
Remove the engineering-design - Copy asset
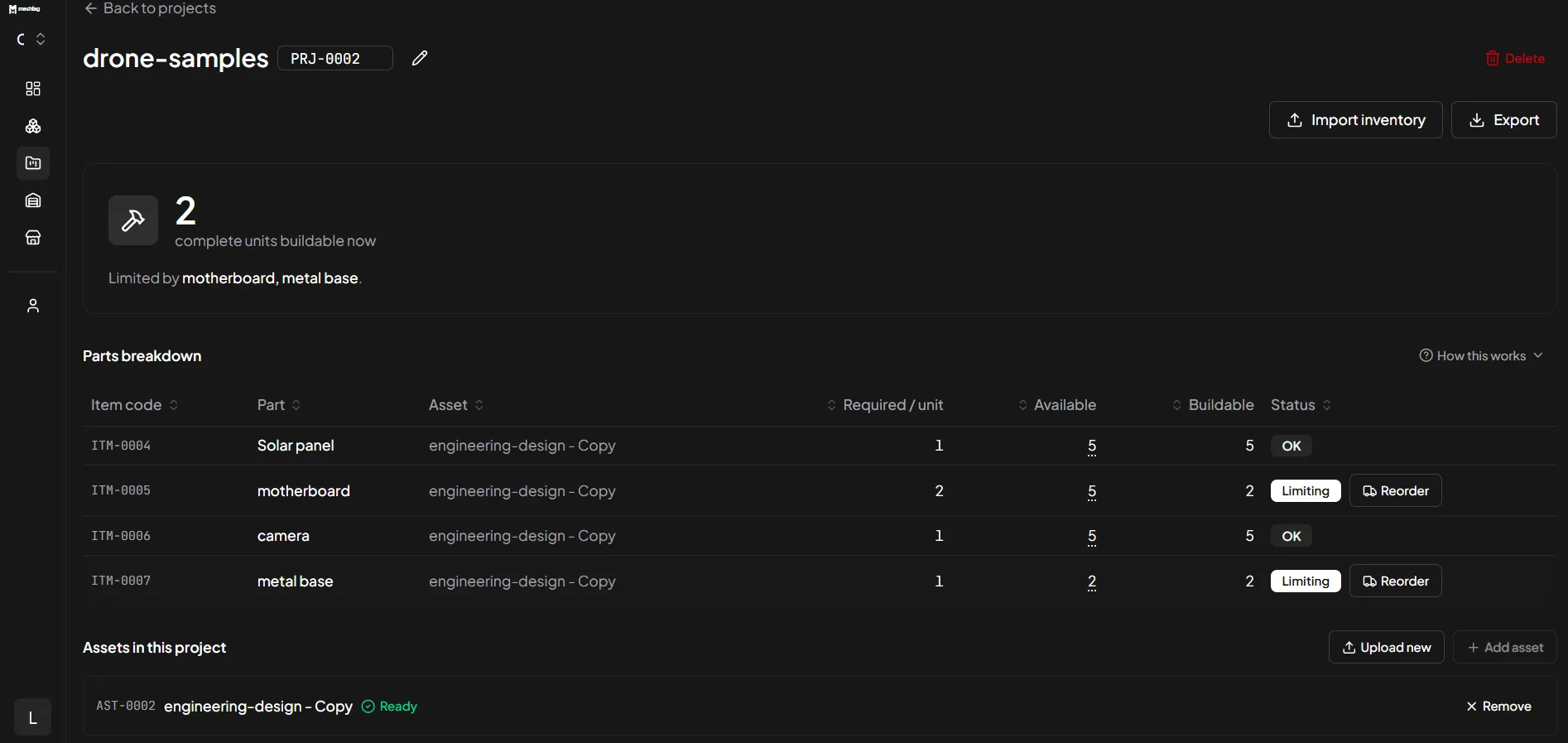pyautogui.click(x=1499, y=707)
